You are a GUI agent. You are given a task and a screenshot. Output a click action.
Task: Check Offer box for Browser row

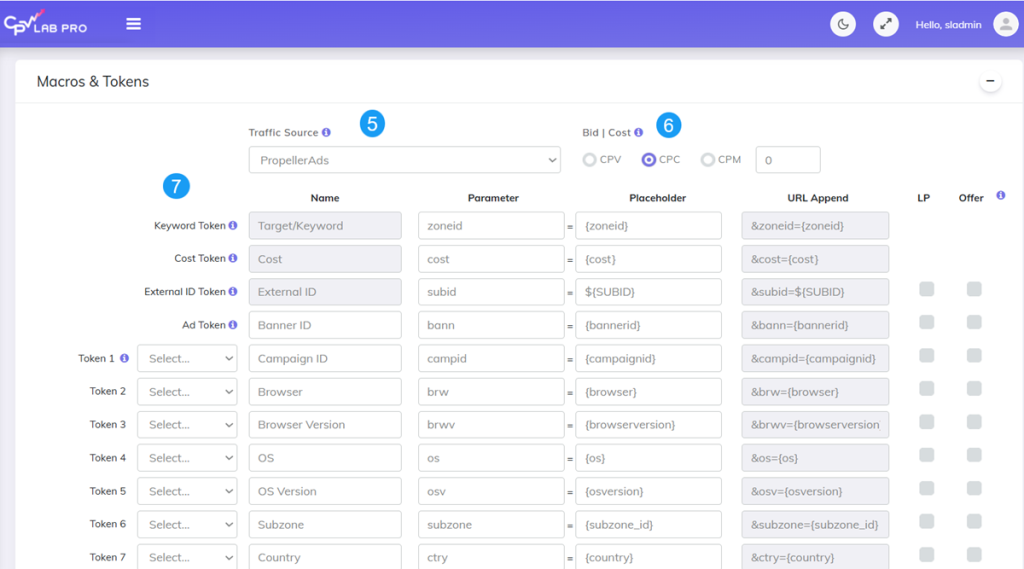click(974, 389)
